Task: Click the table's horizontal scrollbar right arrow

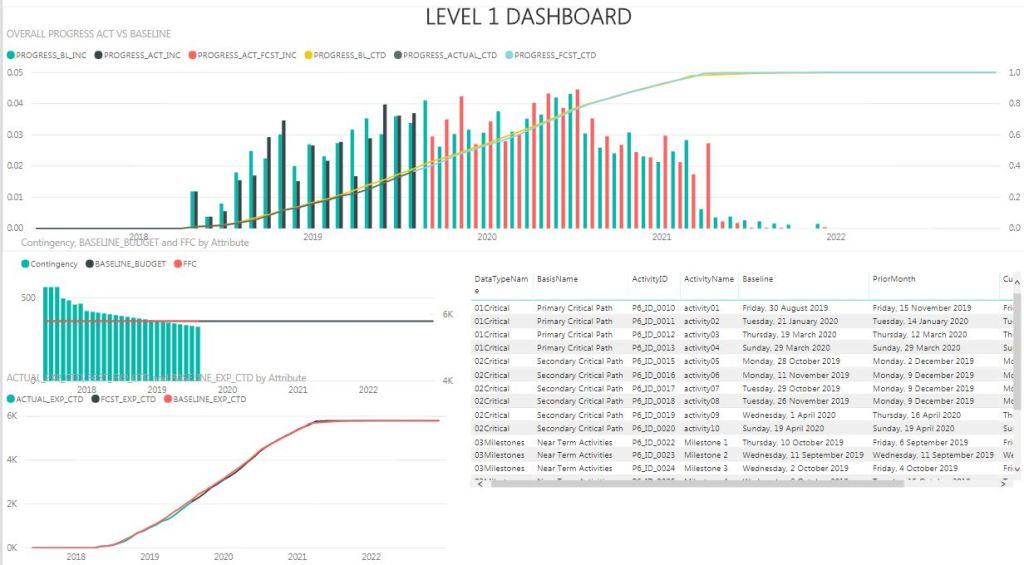Action: [1004, 483]
